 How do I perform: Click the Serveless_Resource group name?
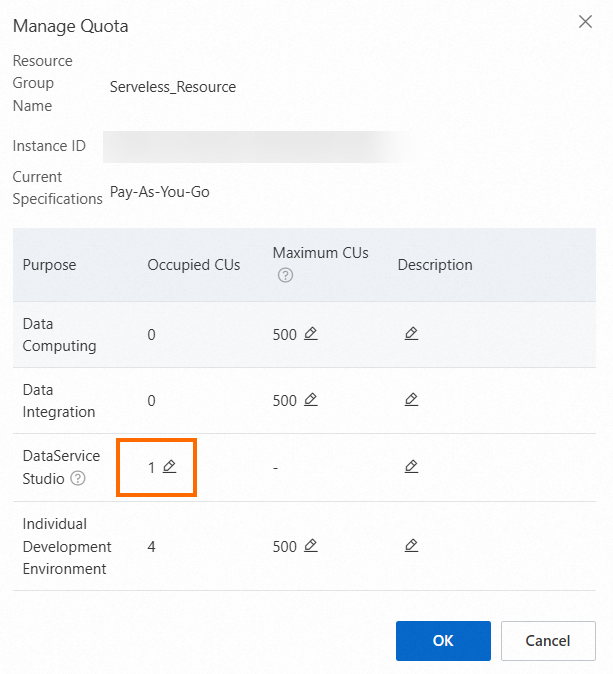[x=173, y=87]
